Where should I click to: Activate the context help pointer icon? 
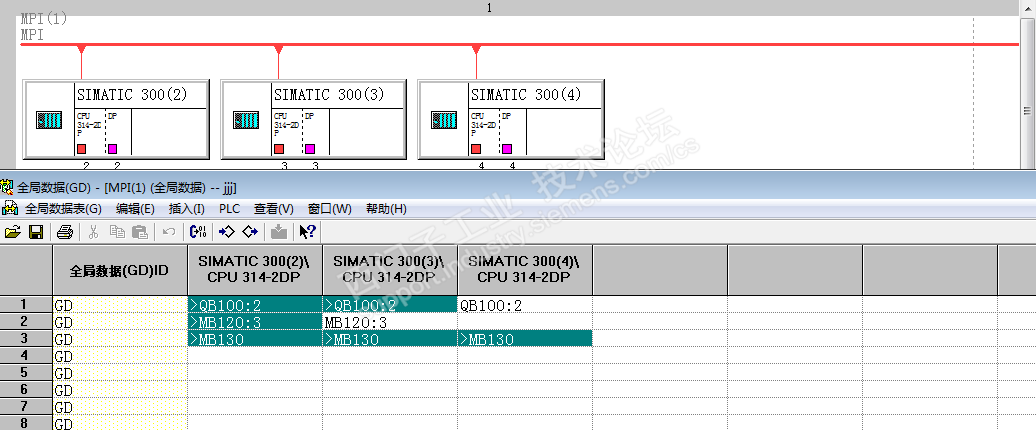(307, 232)
